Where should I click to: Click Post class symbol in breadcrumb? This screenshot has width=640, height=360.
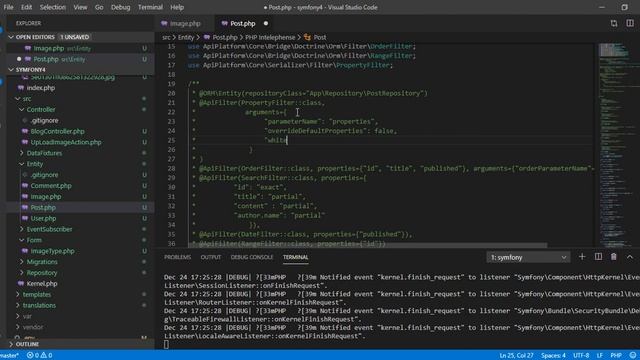pos(320,37)
